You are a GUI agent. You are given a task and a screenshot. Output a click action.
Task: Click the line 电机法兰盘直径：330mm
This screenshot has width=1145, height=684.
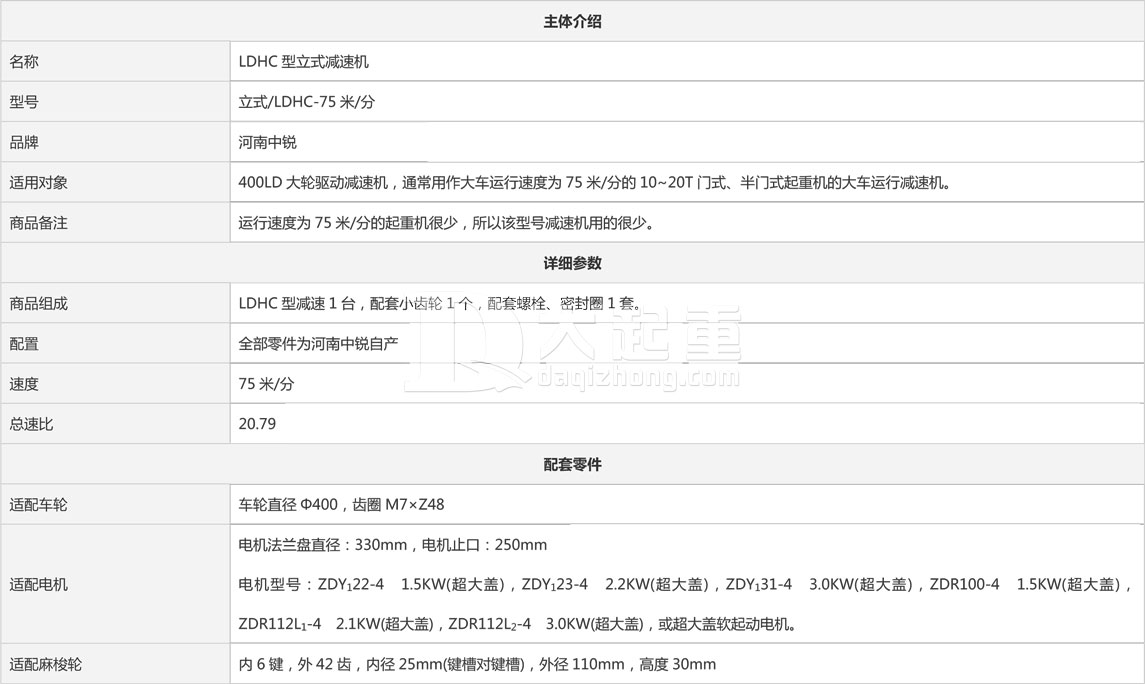(392, 545)
